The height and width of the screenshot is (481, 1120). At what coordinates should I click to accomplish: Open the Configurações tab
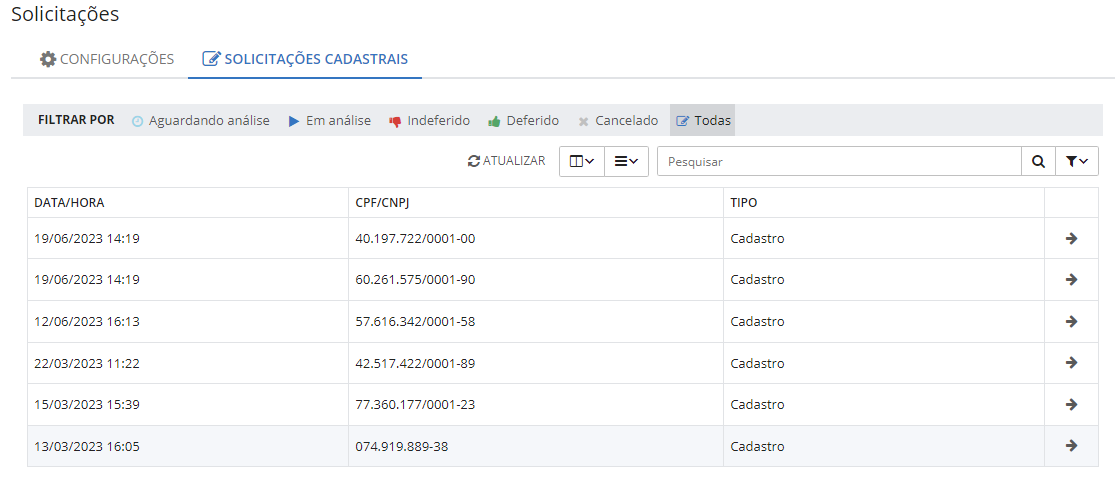click(x=107, y=59)
